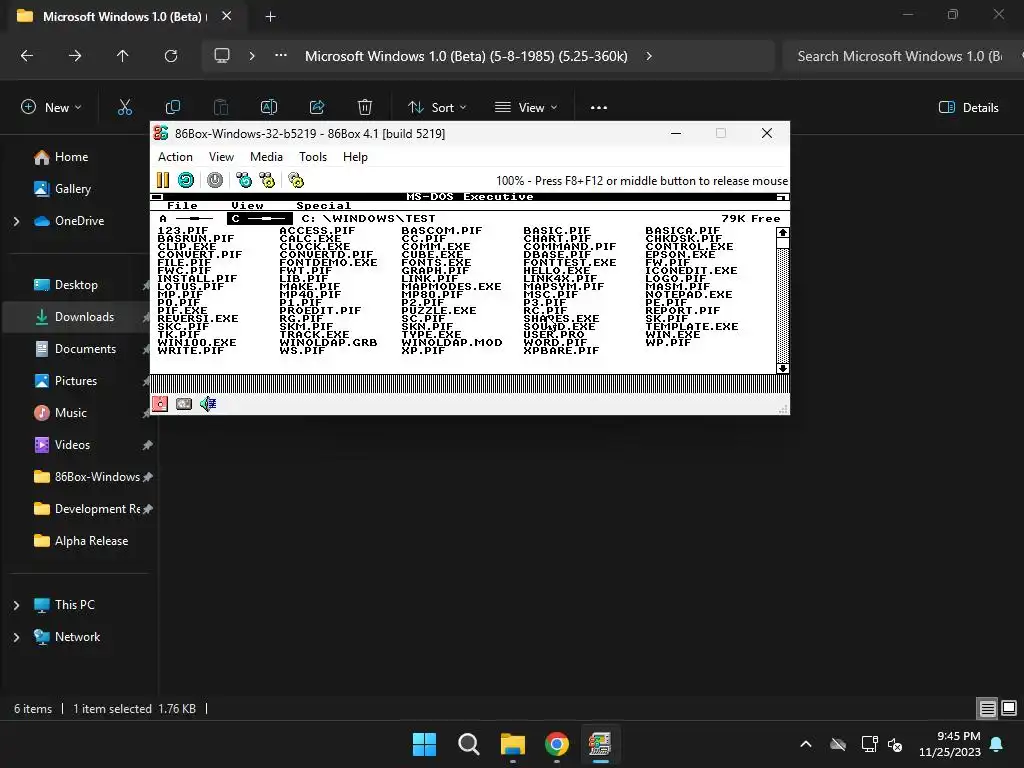Open the Special menu in MS-DOS Executive
1024x768 pixels.
[x=324, y=206]
